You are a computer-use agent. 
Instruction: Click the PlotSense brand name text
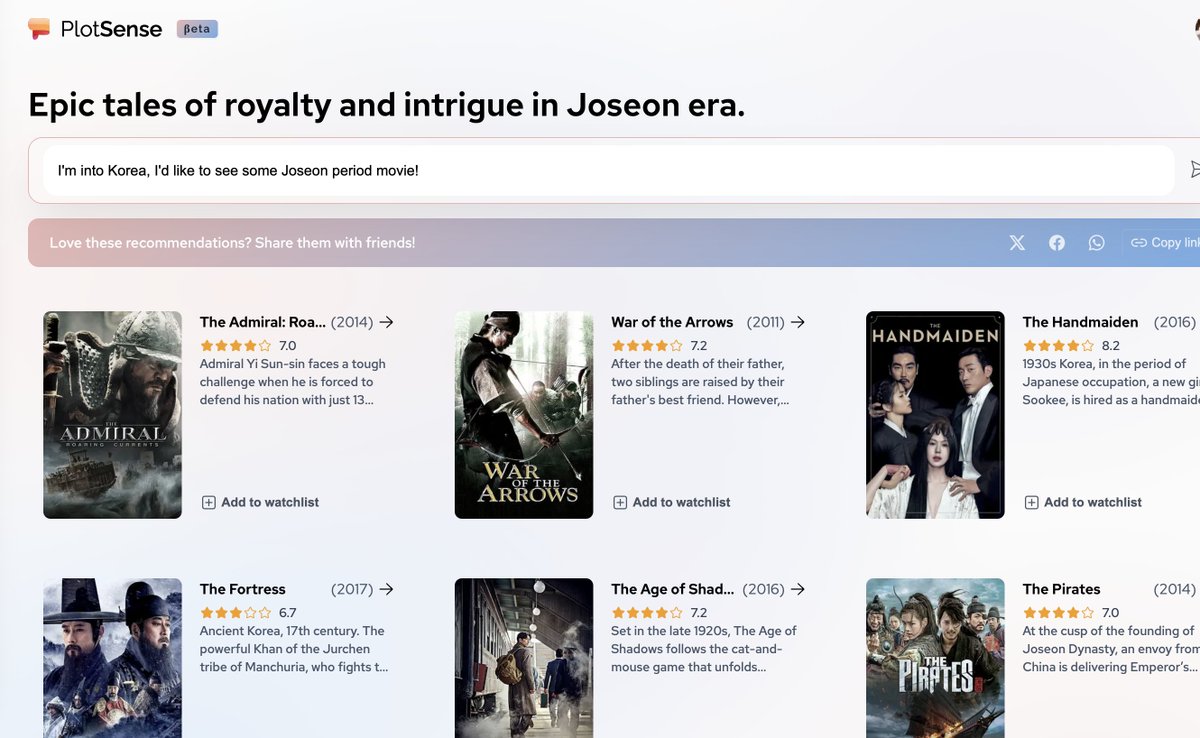[x=111, y=29]
